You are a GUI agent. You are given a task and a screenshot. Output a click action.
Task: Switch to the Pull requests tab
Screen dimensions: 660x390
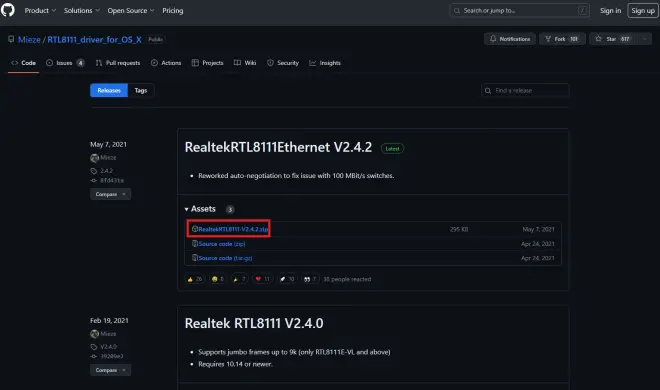[x=118, y=63]
